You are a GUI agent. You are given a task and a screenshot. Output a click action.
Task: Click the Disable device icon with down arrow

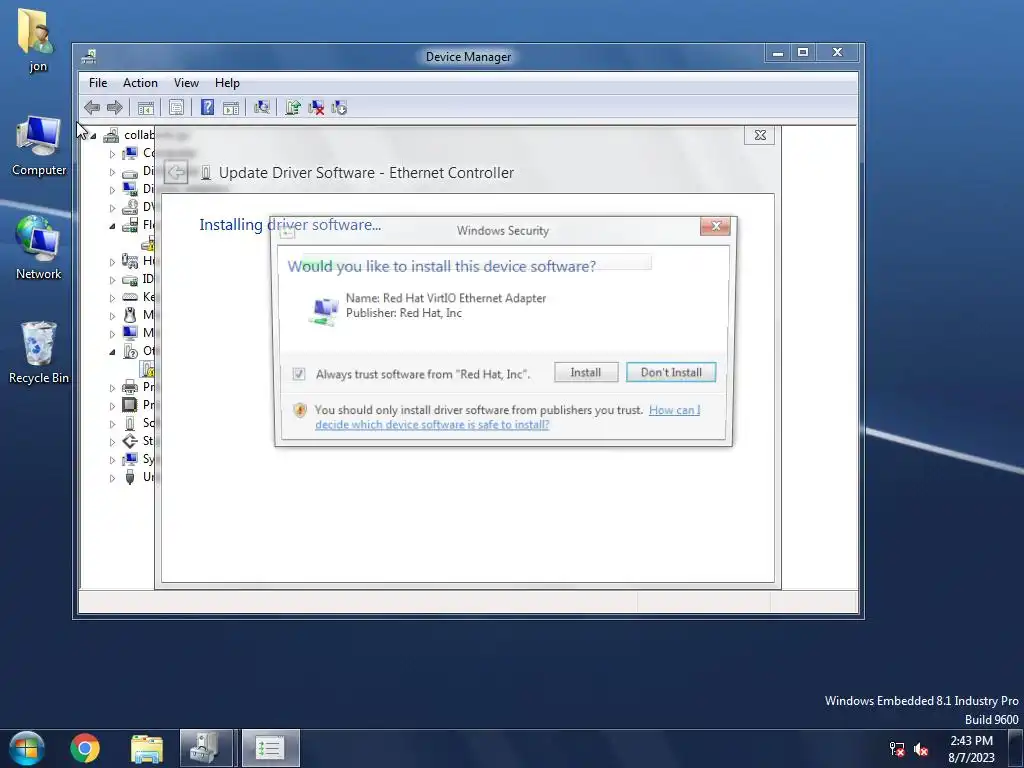click(x=339, y=108)
